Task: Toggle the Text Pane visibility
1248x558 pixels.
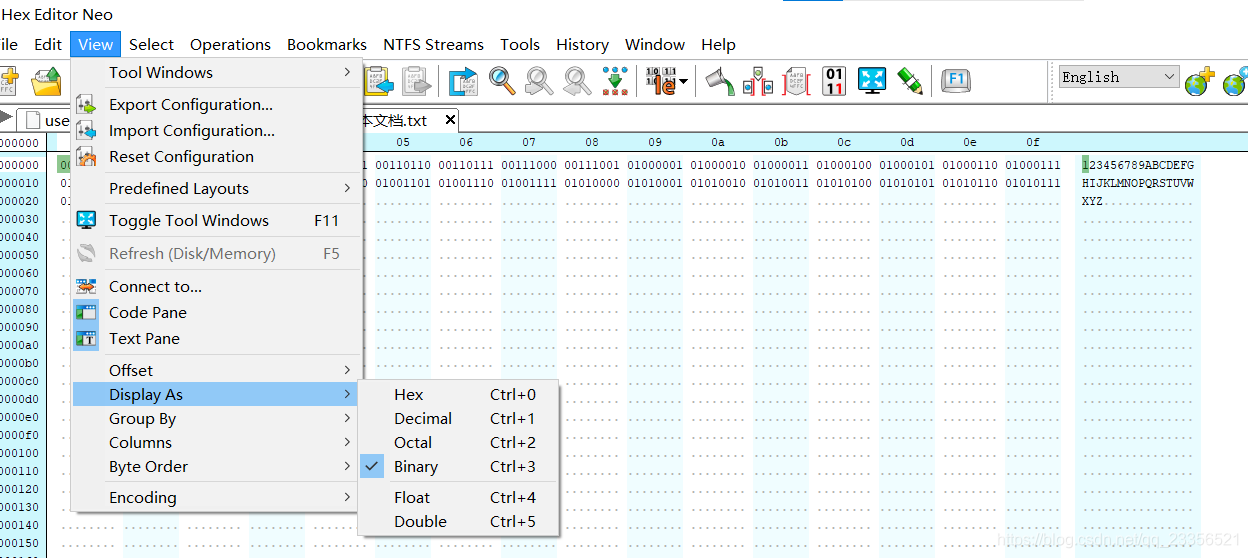Action: coord(217,338)
